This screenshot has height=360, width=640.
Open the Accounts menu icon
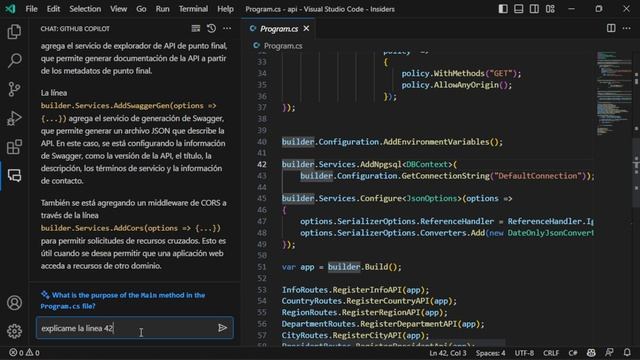14,302
